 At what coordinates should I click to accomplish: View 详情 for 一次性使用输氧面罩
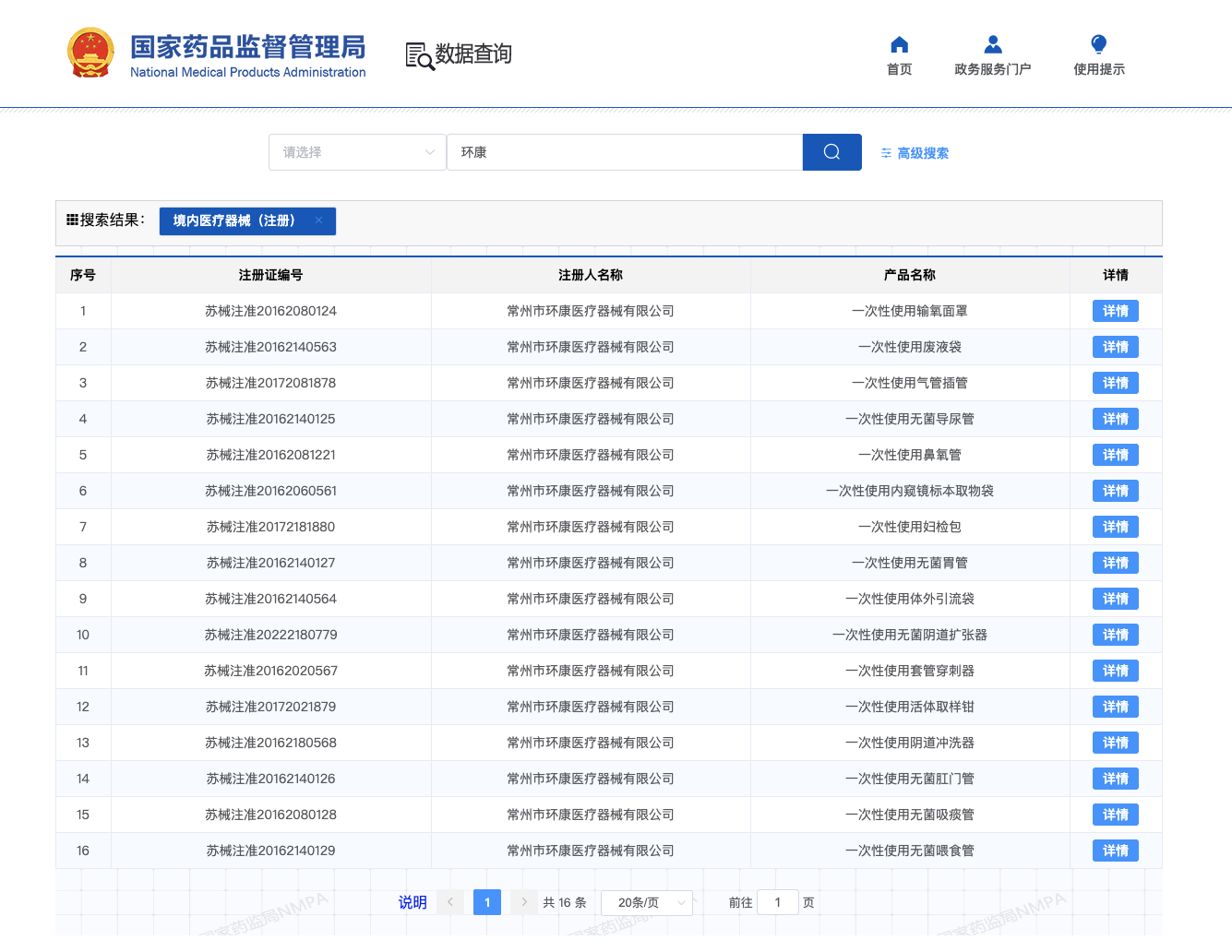1115,311
